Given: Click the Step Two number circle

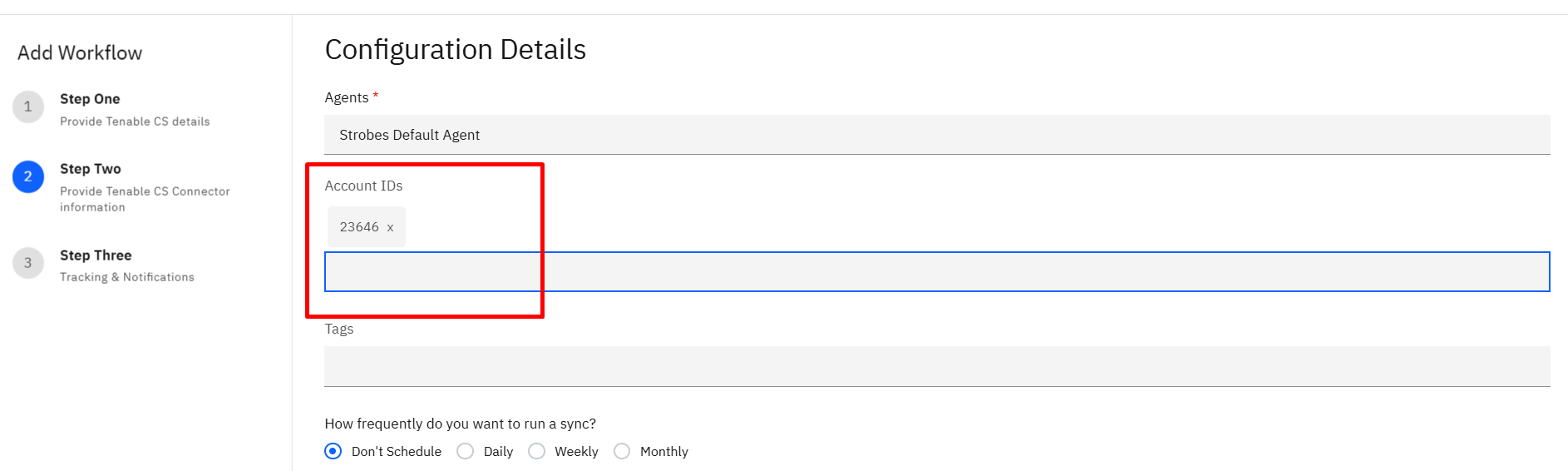Looking at the screenshot, I should click(28, 176).
